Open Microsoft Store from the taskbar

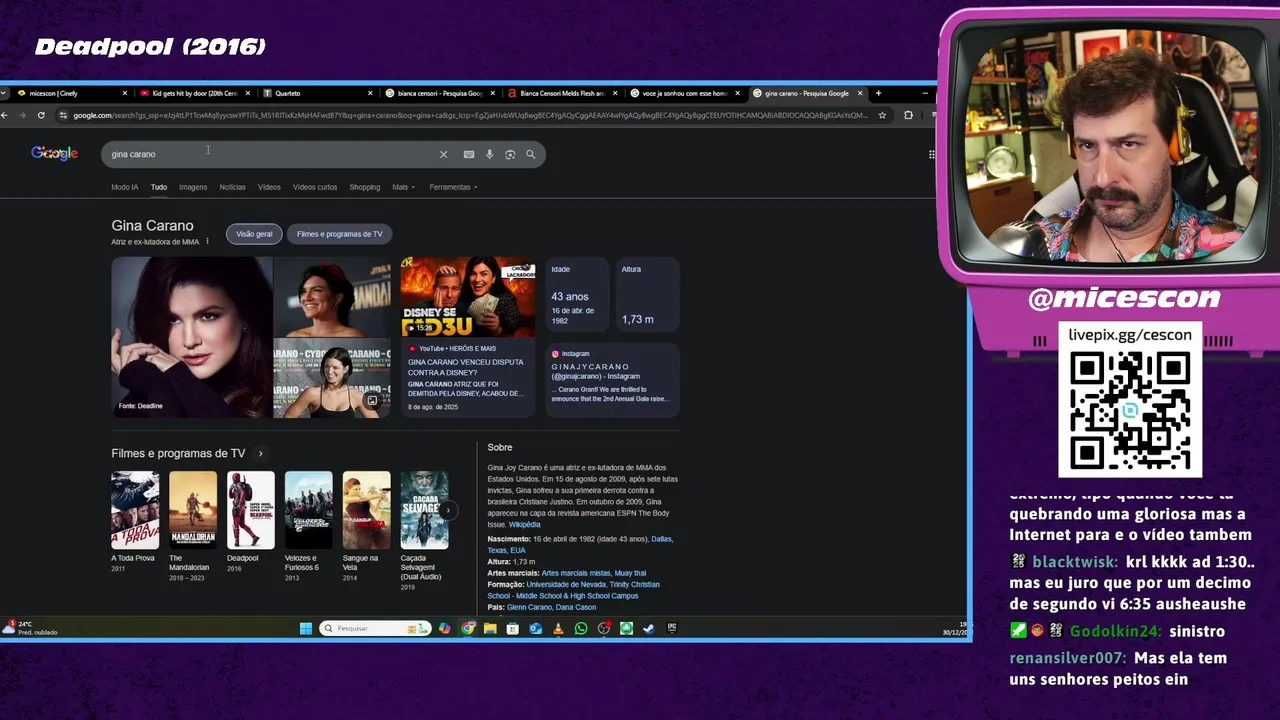coord(512,628)
